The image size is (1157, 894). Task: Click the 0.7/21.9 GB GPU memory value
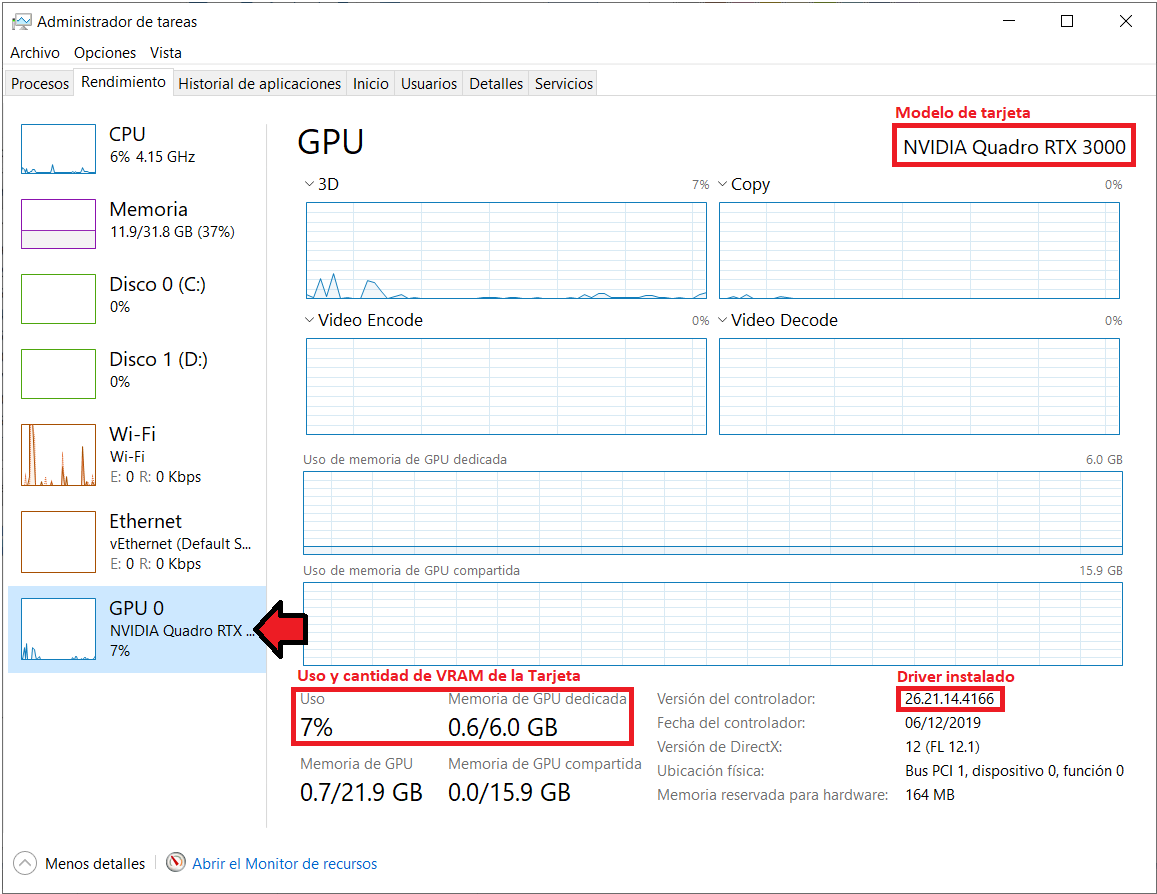(361, 792)
